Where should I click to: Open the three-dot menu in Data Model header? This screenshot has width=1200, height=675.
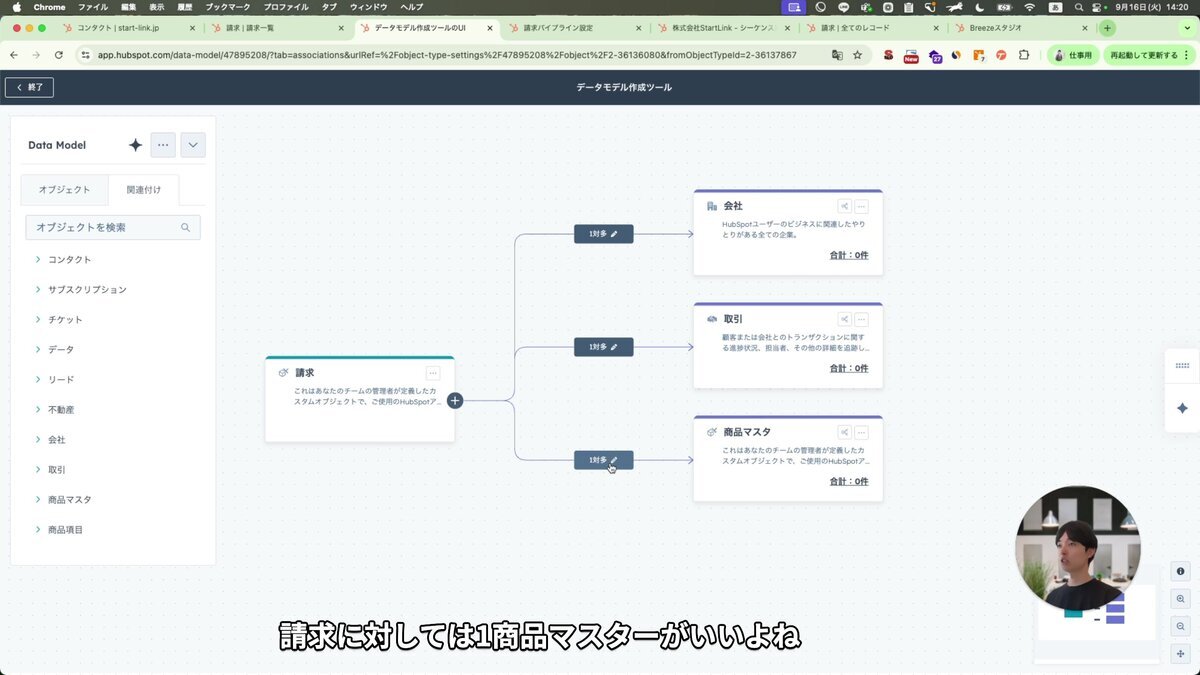(x=163, y=145)
